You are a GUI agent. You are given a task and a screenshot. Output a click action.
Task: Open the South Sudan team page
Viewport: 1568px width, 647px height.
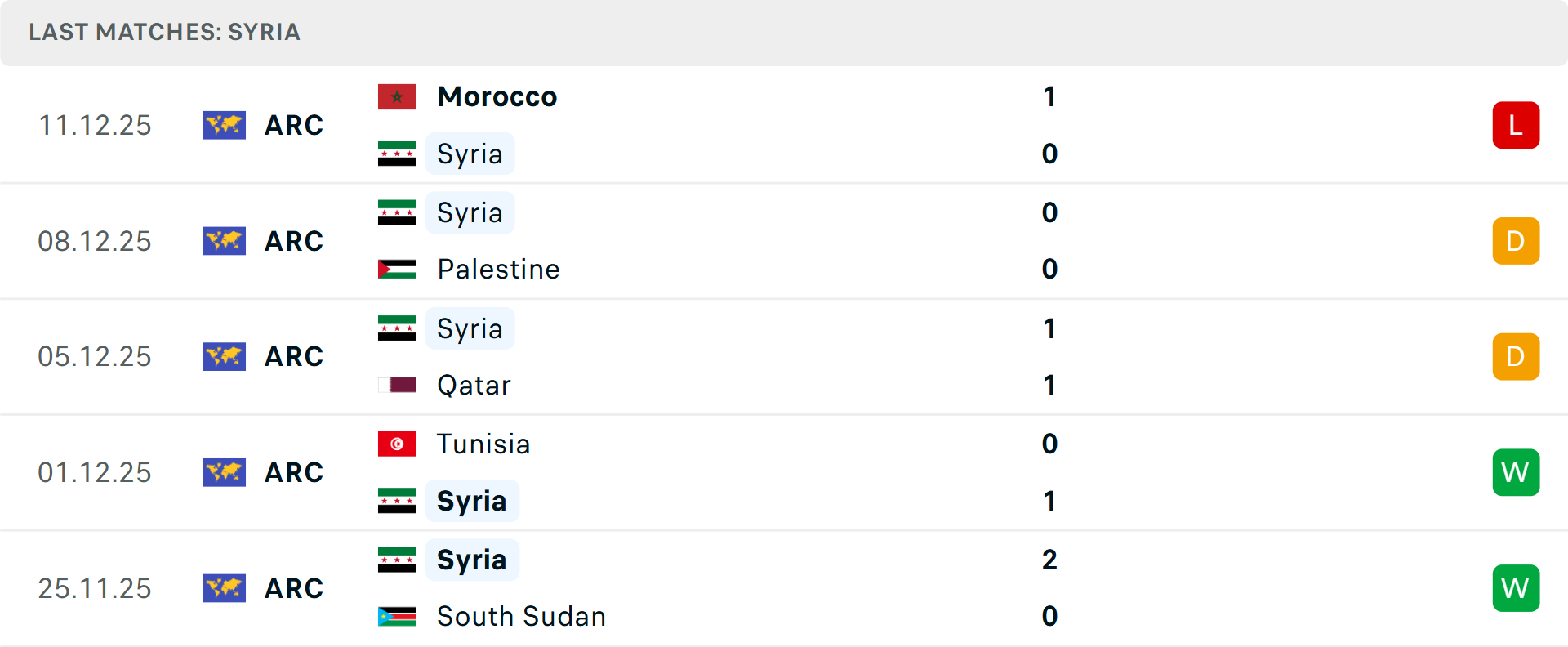pos(520,617)
